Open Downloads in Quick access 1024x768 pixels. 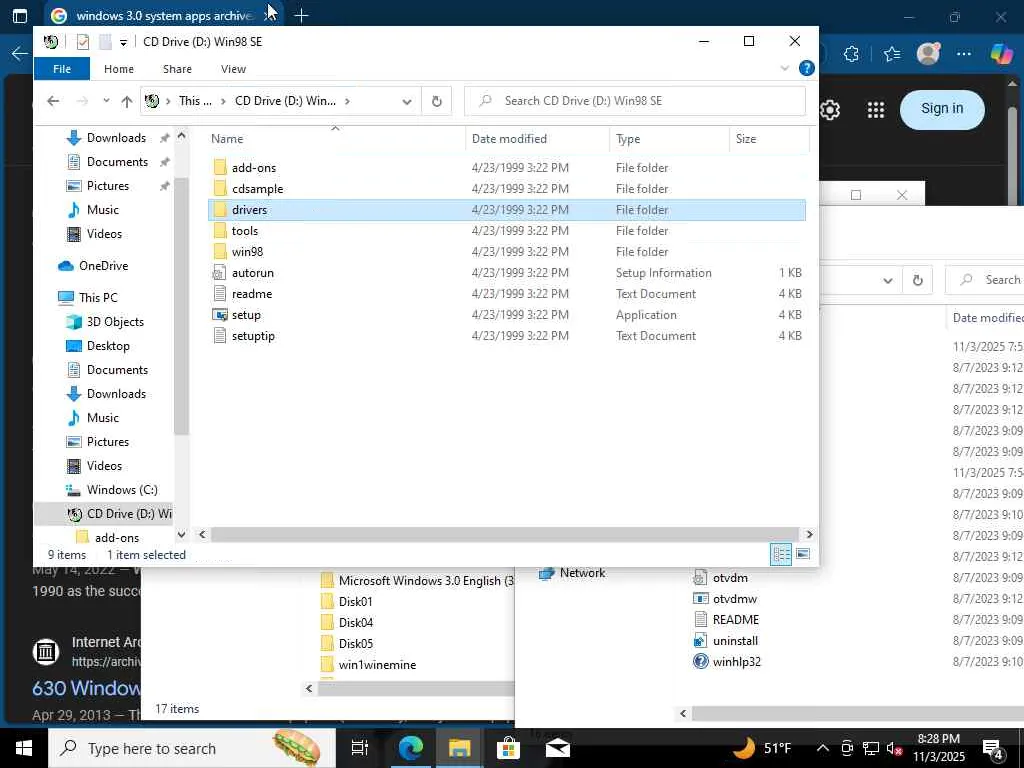(116, 138)
